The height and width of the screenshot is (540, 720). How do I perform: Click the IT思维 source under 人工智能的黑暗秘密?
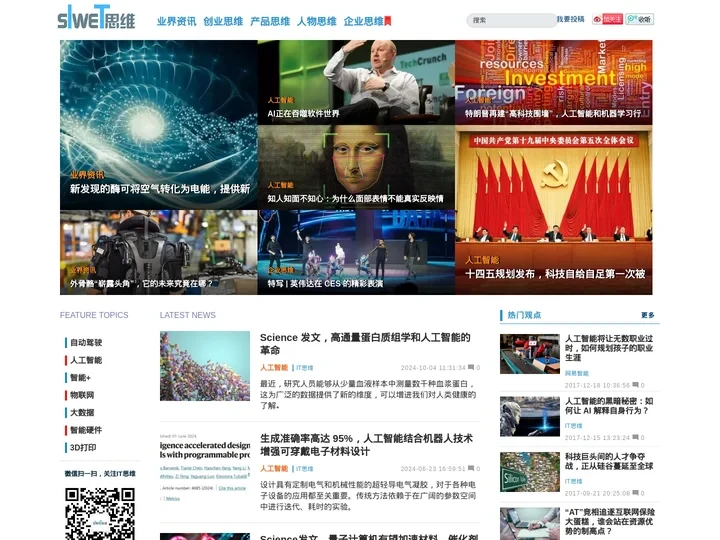point(574,426)
